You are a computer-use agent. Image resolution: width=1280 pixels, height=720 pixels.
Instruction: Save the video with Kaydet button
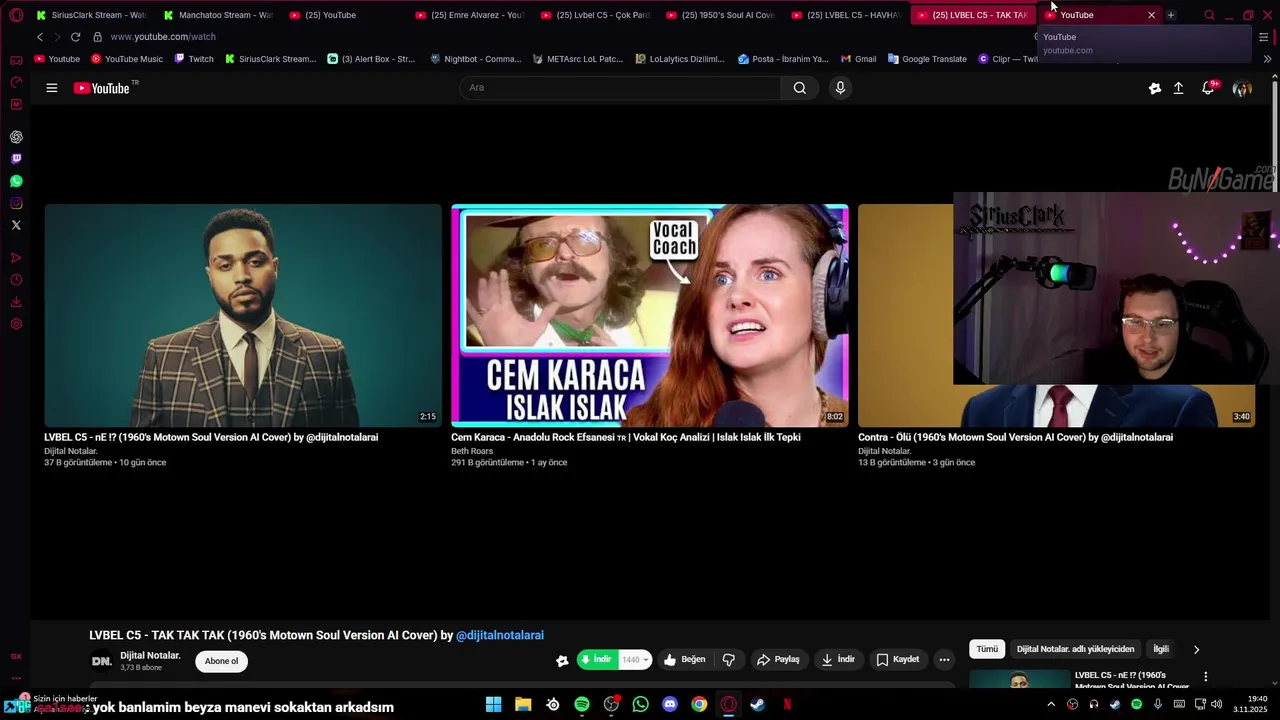pos(898,660)
